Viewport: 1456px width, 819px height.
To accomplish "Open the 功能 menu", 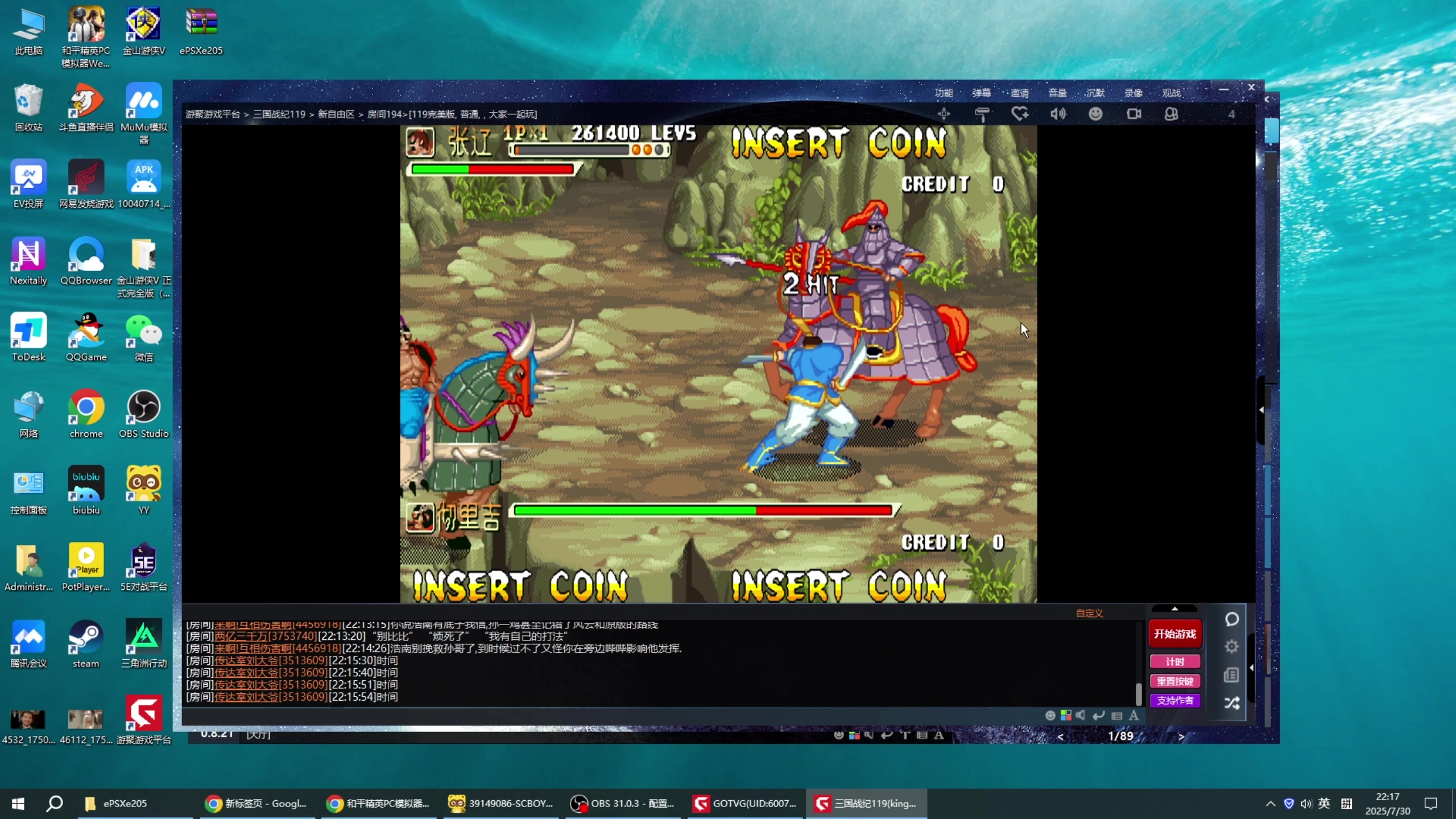I will tap(944, 93).
